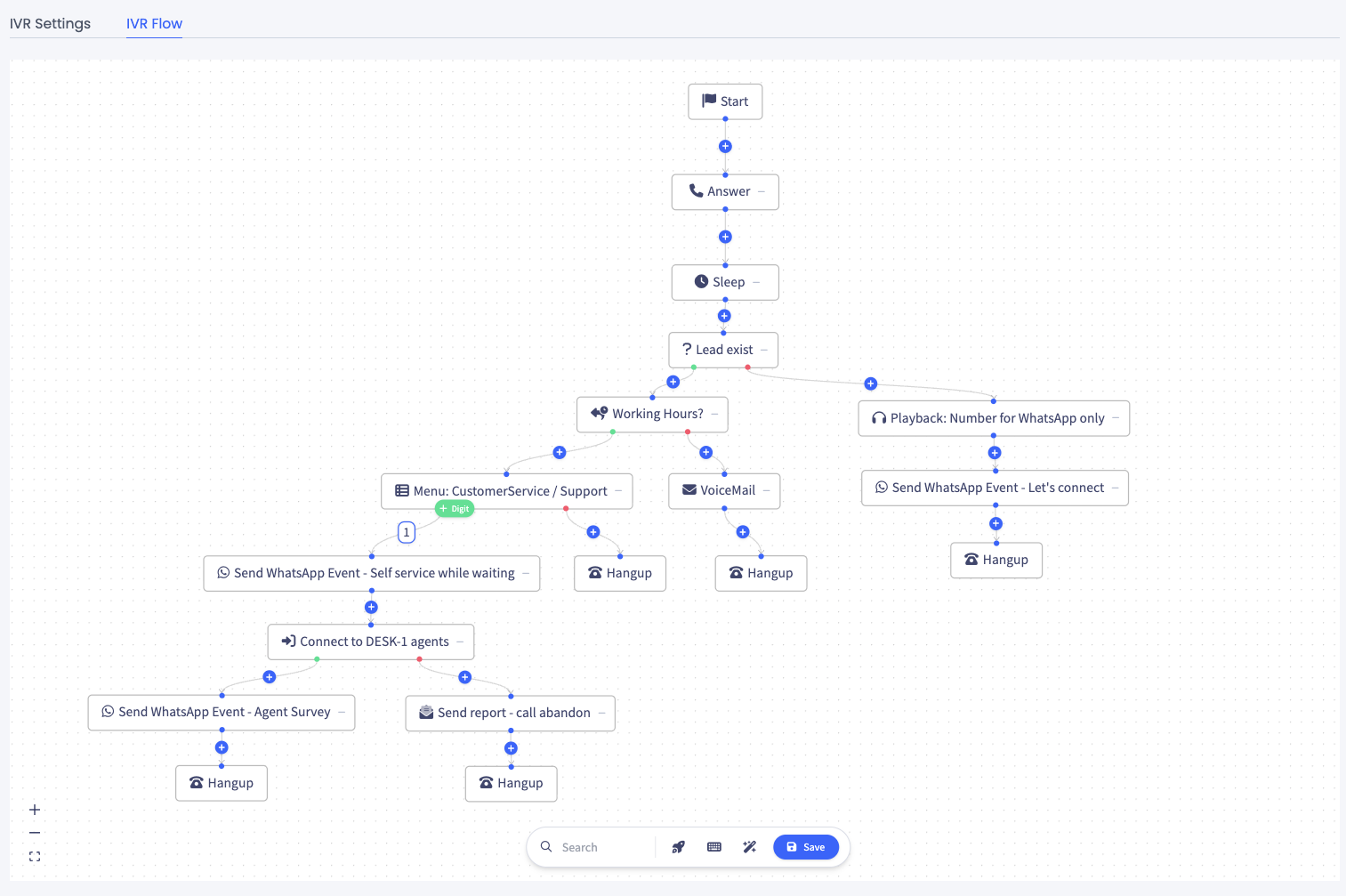Screen dimensions: 1346x896
Task: Zoom in using the plus icon at bottom left
Action: (34, 810)
